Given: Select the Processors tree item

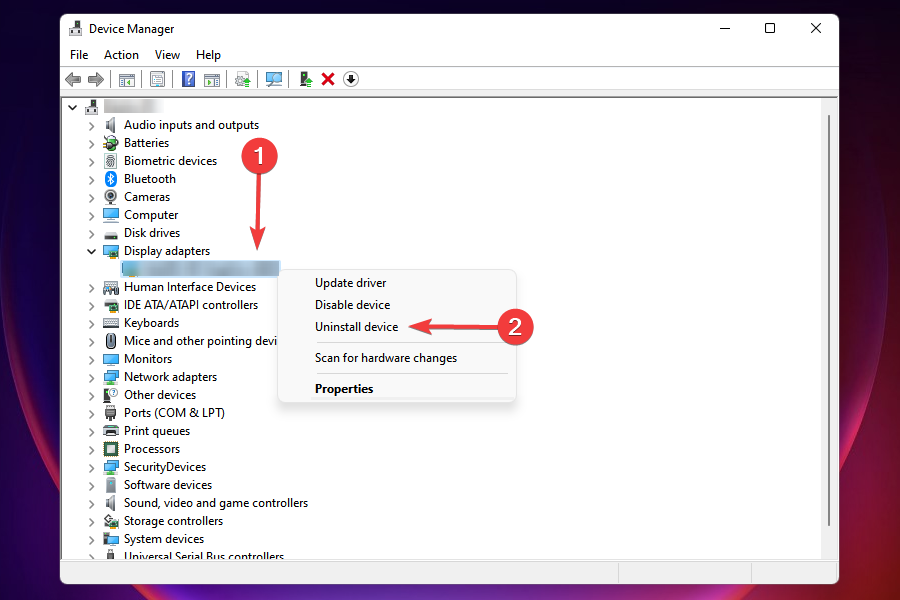Looking at the screenshot, I should pyautogui.click(x=152, y=449).
